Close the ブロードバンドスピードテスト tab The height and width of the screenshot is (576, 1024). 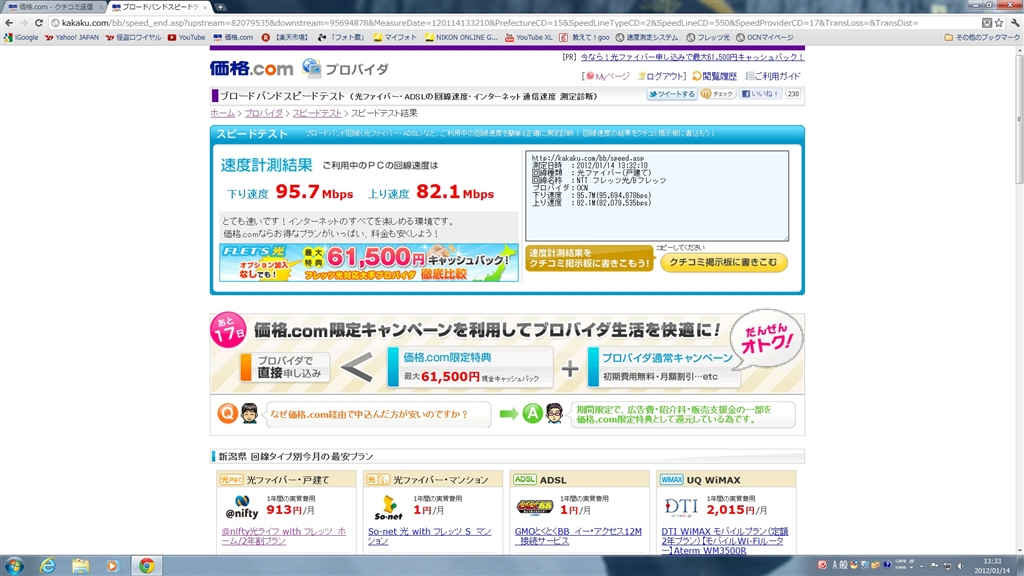pos(204,7)
